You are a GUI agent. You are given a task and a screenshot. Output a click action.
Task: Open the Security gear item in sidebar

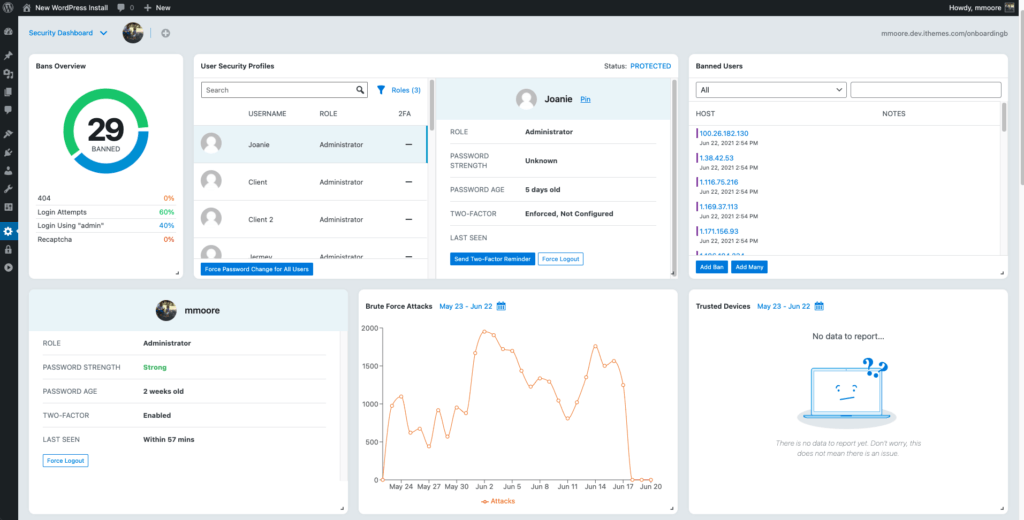tap(8, 231)
